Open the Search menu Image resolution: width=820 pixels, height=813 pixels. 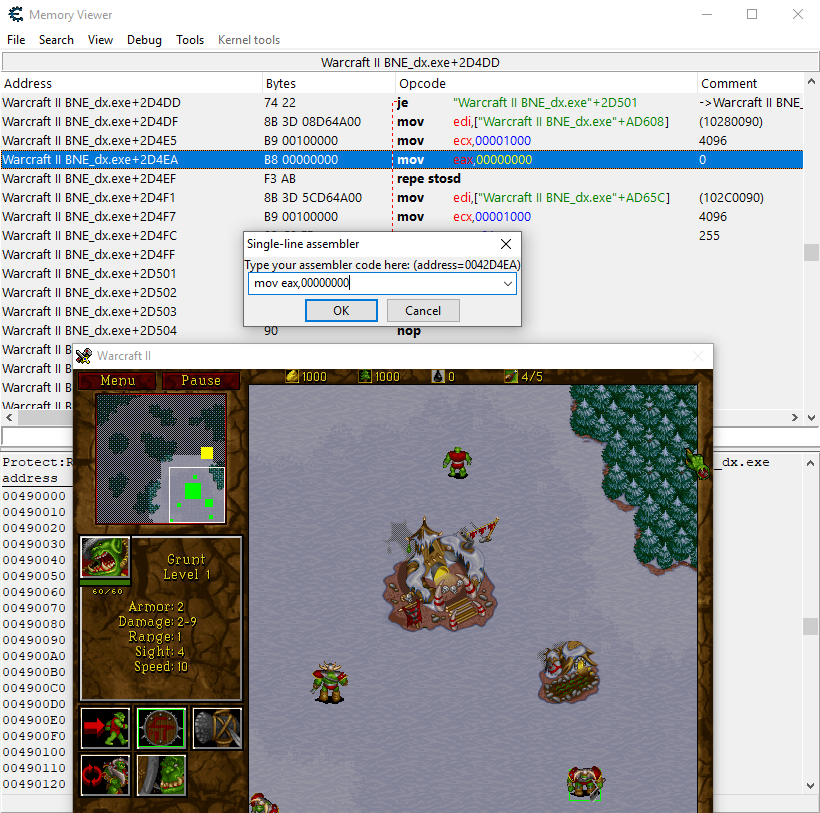tap(56, 40)
